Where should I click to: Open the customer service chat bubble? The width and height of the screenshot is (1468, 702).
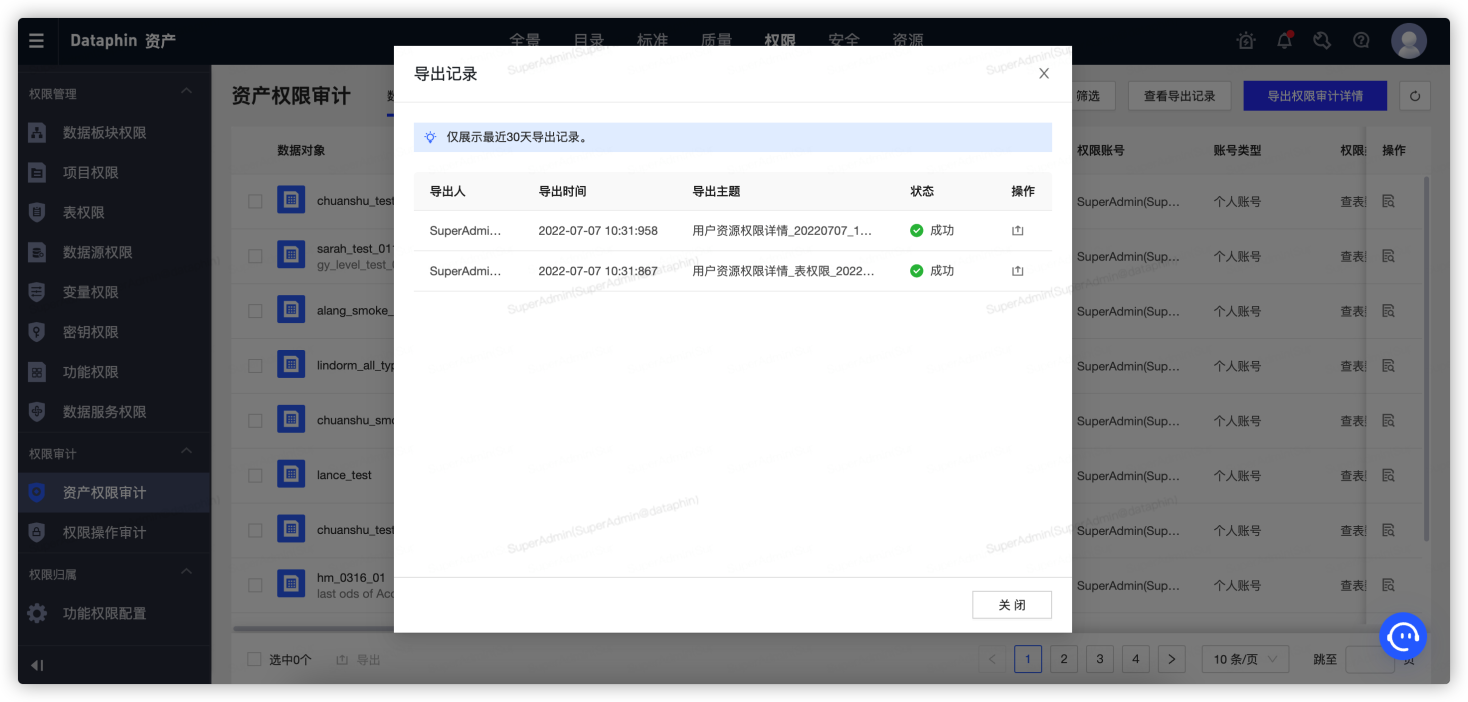1403,636
